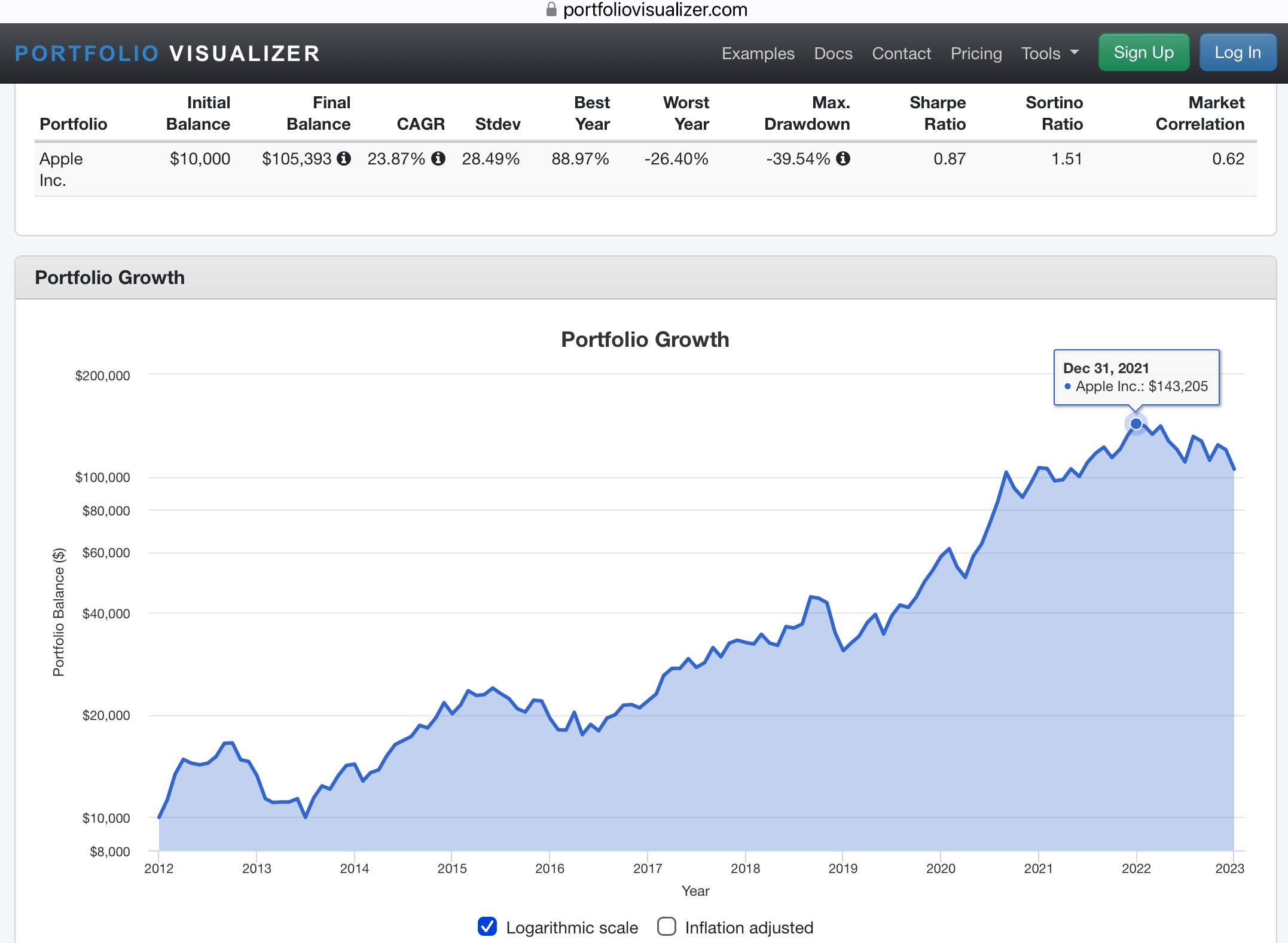
Task: Click the 2023 x-axis label
Action: coord(1229,868)
